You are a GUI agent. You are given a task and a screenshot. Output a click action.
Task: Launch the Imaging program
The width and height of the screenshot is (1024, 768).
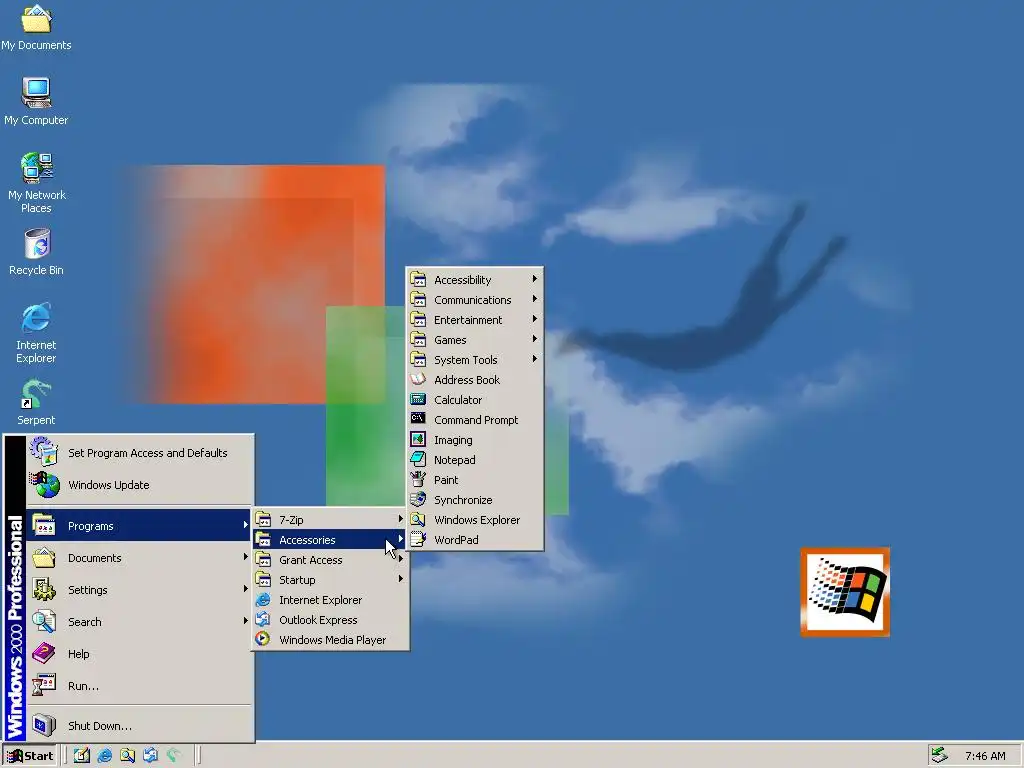click(x=475, y=440)
